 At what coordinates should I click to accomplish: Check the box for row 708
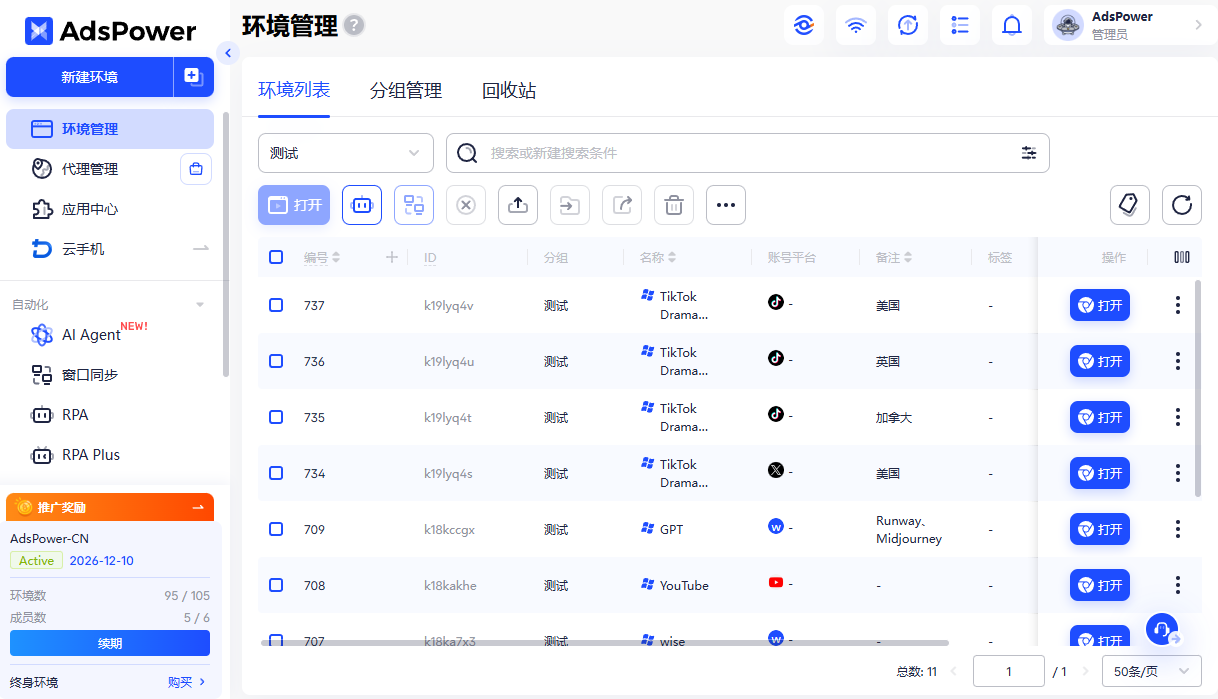pos(276,585)
